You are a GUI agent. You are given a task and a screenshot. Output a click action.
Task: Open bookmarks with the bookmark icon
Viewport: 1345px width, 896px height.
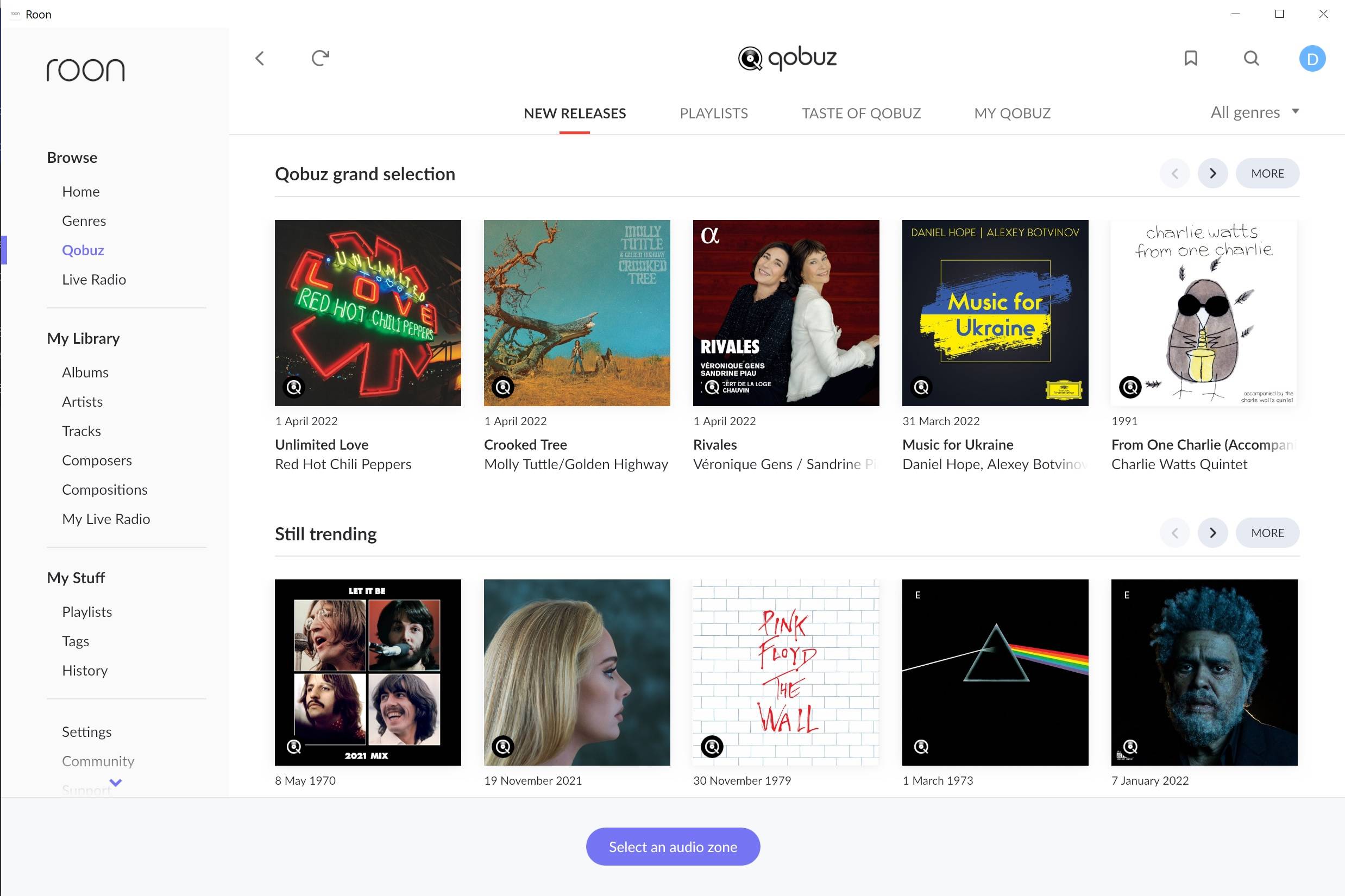pos(1191,58)
